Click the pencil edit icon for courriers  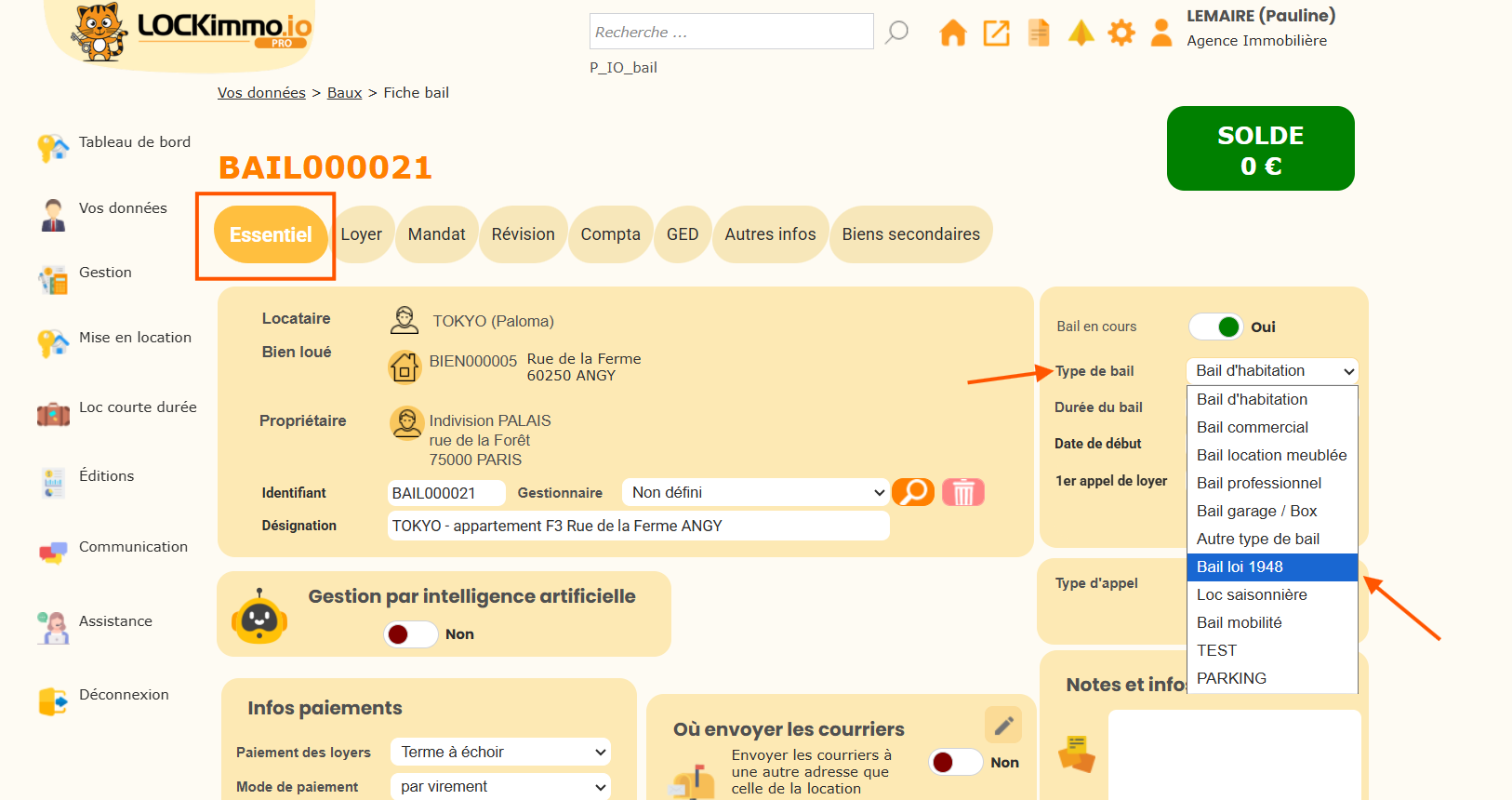[x=1003, y=726]
